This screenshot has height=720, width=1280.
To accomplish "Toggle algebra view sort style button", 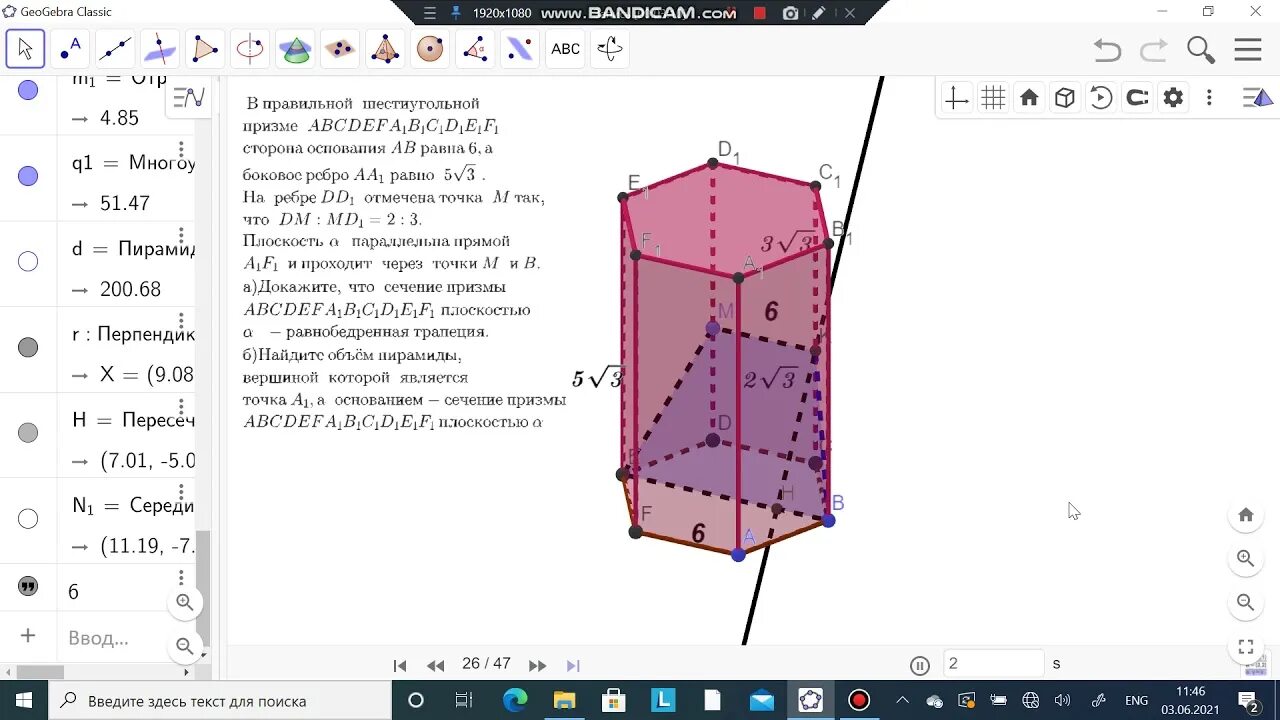I will (189, 97).
